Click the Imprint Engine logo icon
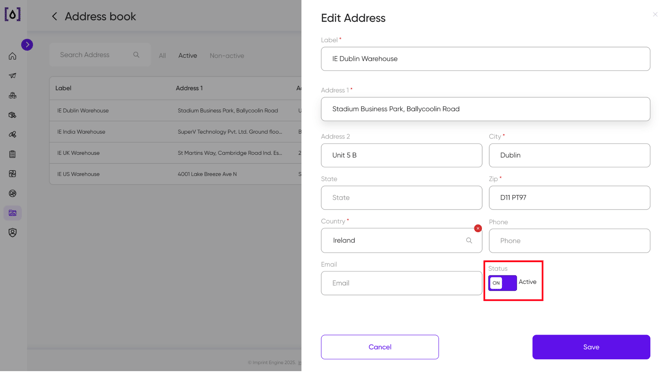This screenshot has height=376, width=670. [12, 14]
